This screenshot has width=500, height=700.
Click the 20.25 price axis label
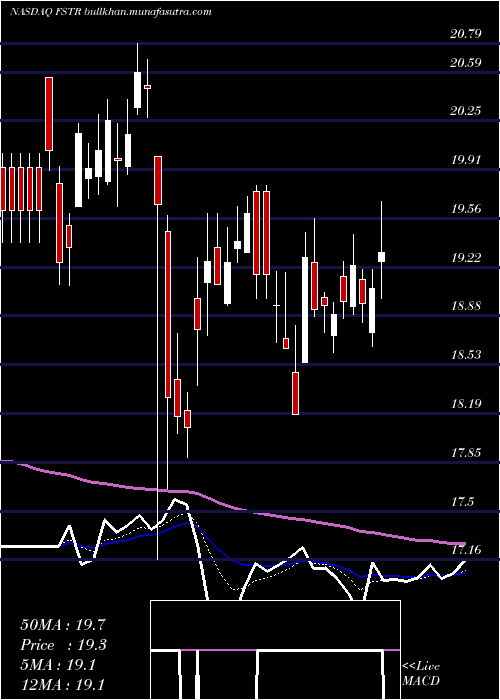[466, 110]
